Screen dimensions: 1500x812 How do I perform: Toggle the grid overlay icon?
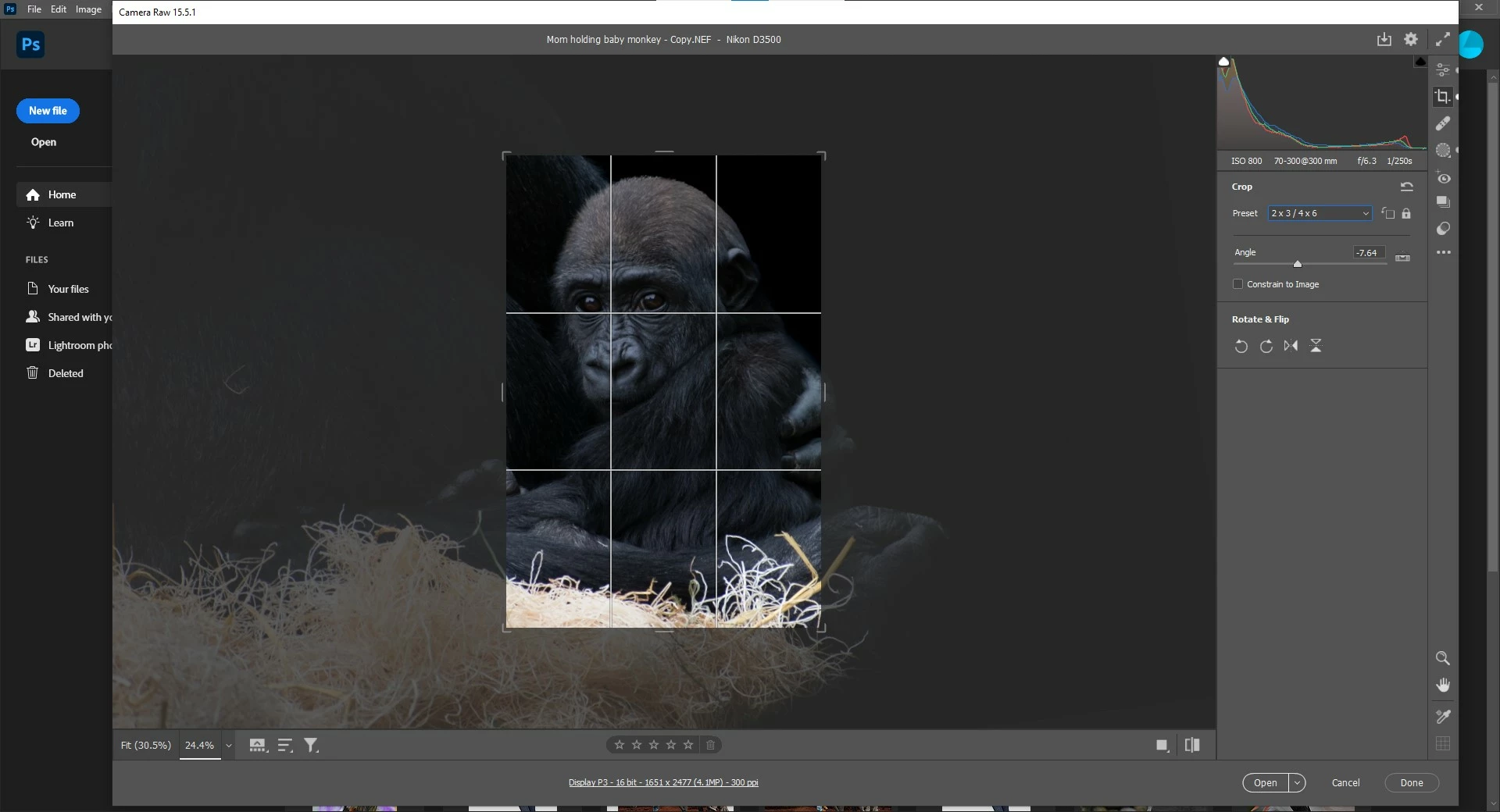pyautogui.click(x=1443, y=743)
